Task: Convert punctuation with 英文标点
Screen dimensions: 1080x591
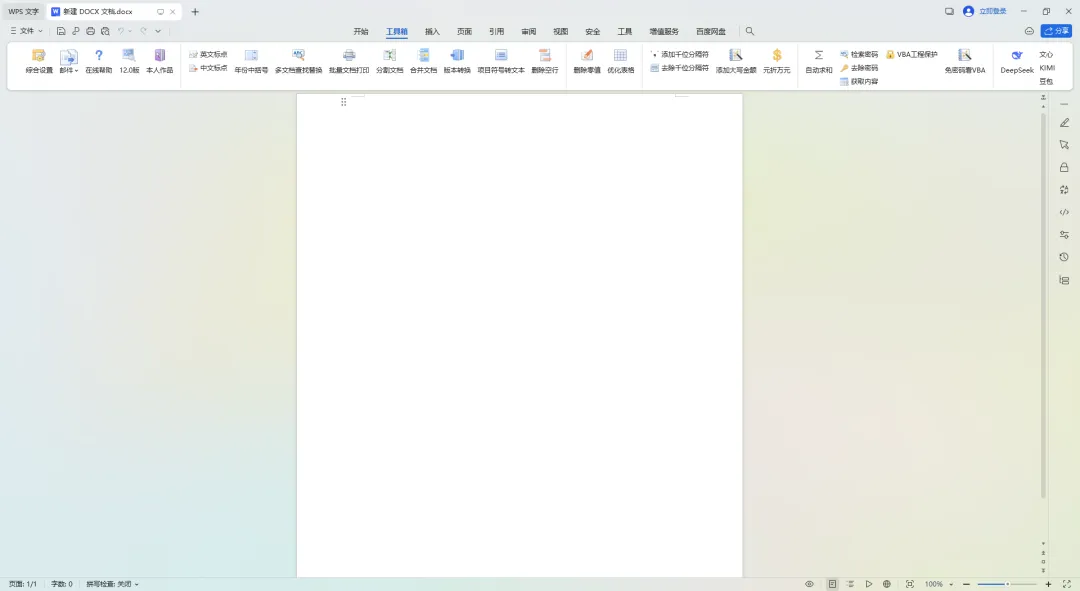Action: pyautogui.click(x=208, y=54)
